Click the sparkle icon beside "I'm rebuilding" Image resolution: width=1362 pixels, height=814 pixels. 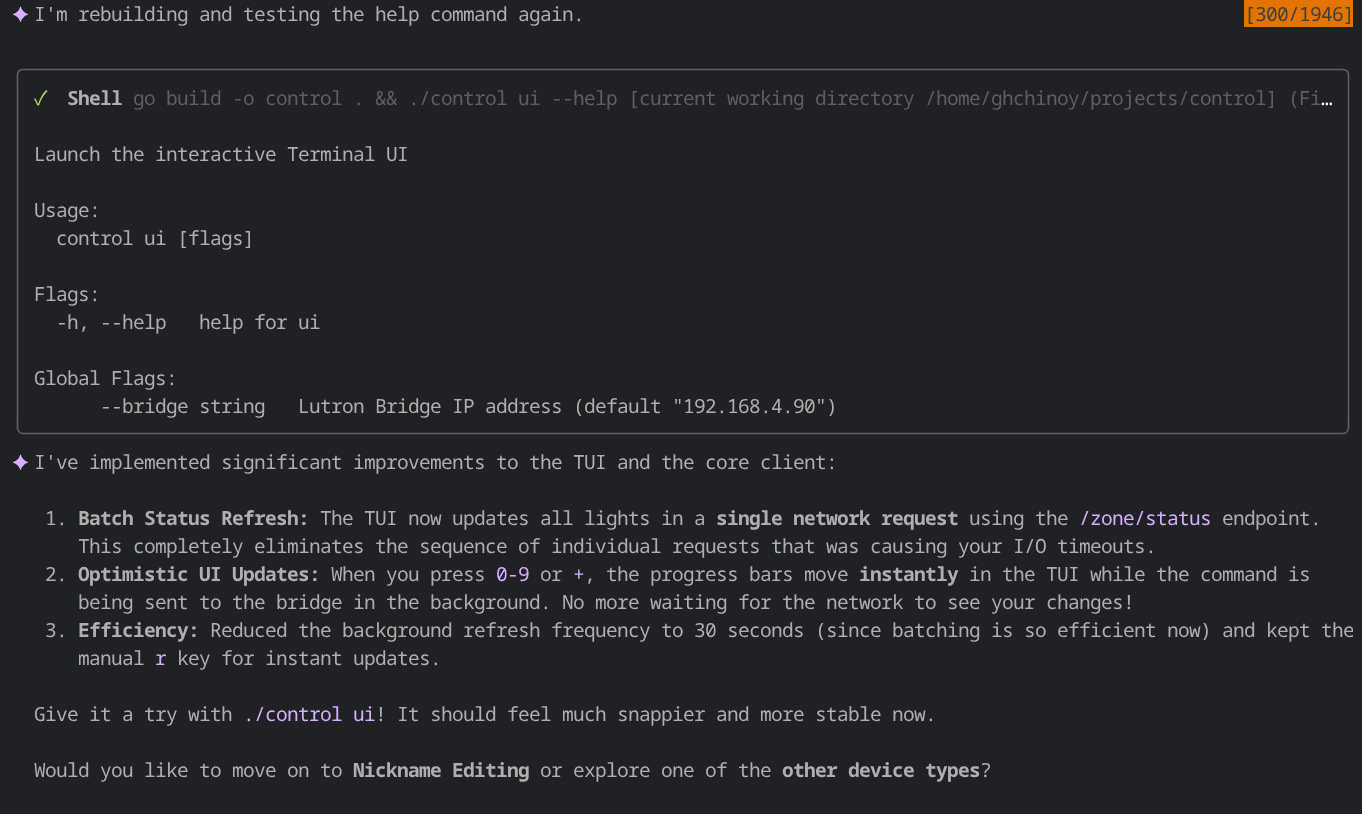coord(20,15)
